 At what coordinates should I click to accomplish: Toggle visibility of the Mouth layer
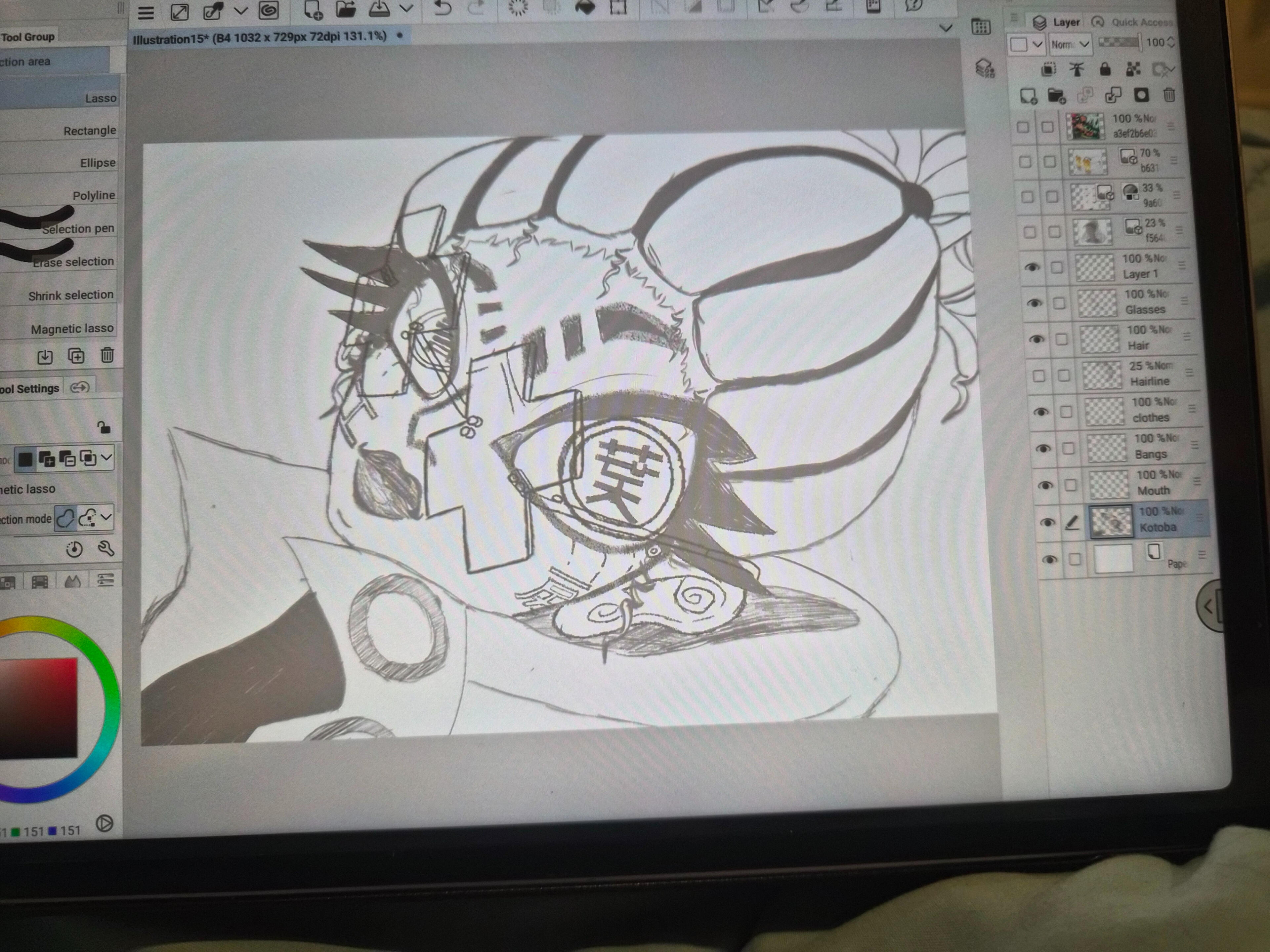point(1045,486)
